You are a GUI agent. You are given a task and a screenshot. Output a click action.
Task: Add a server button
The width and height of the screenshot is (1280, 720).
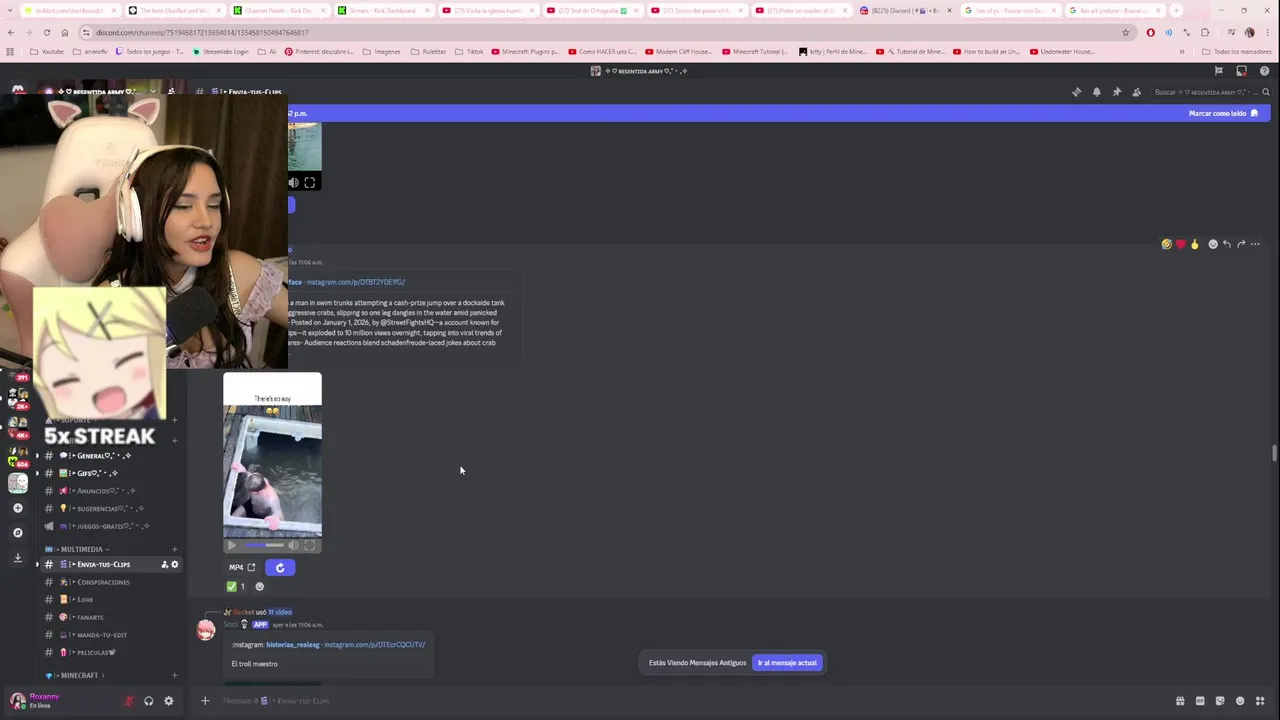coord(18,508)
